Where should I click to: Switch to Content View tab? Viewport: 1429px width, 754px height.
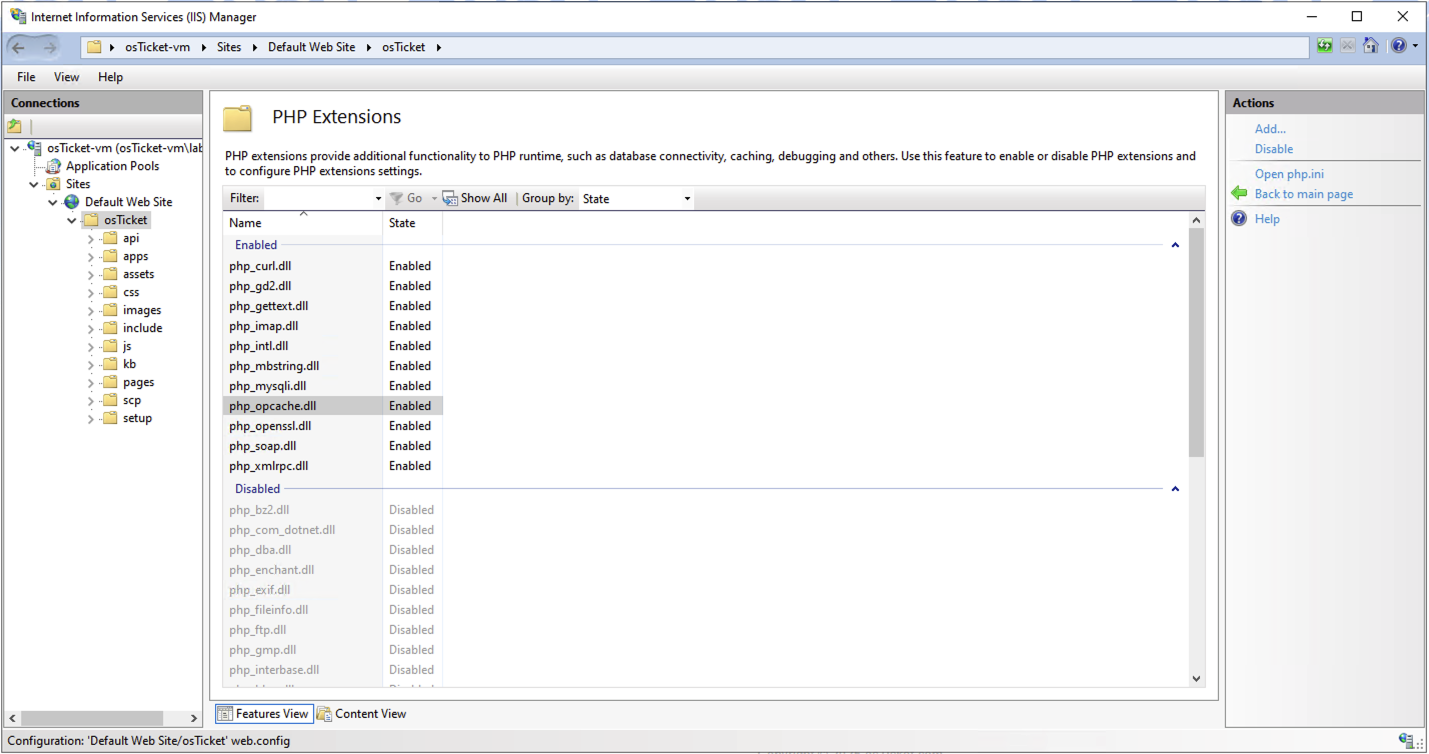(x=361, y=713)
